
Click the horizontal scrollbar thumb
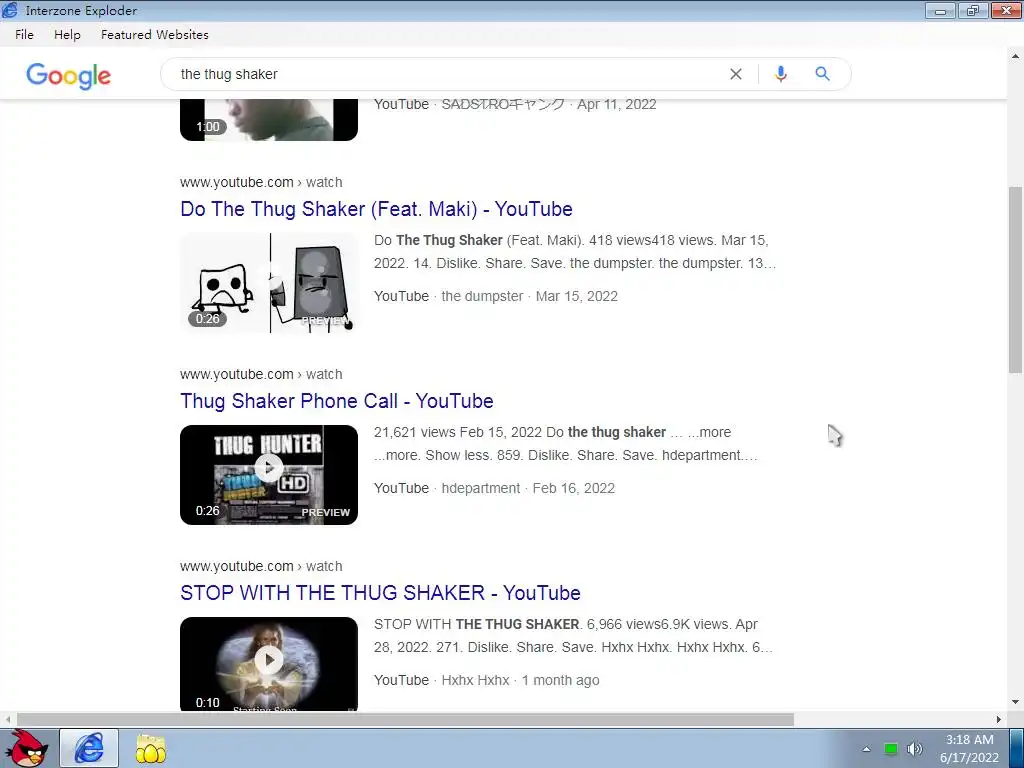click(x=406, y=719)
